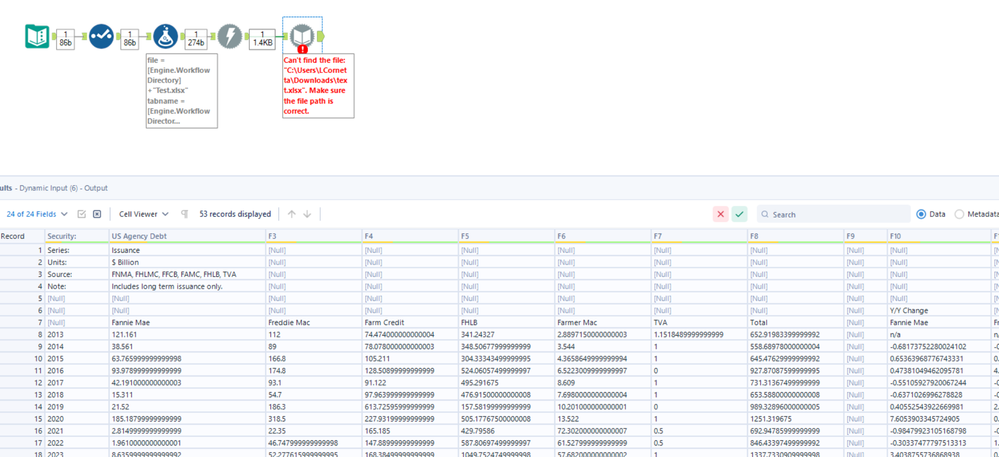Open the Cell Viewer dropdown

(143, 214)
